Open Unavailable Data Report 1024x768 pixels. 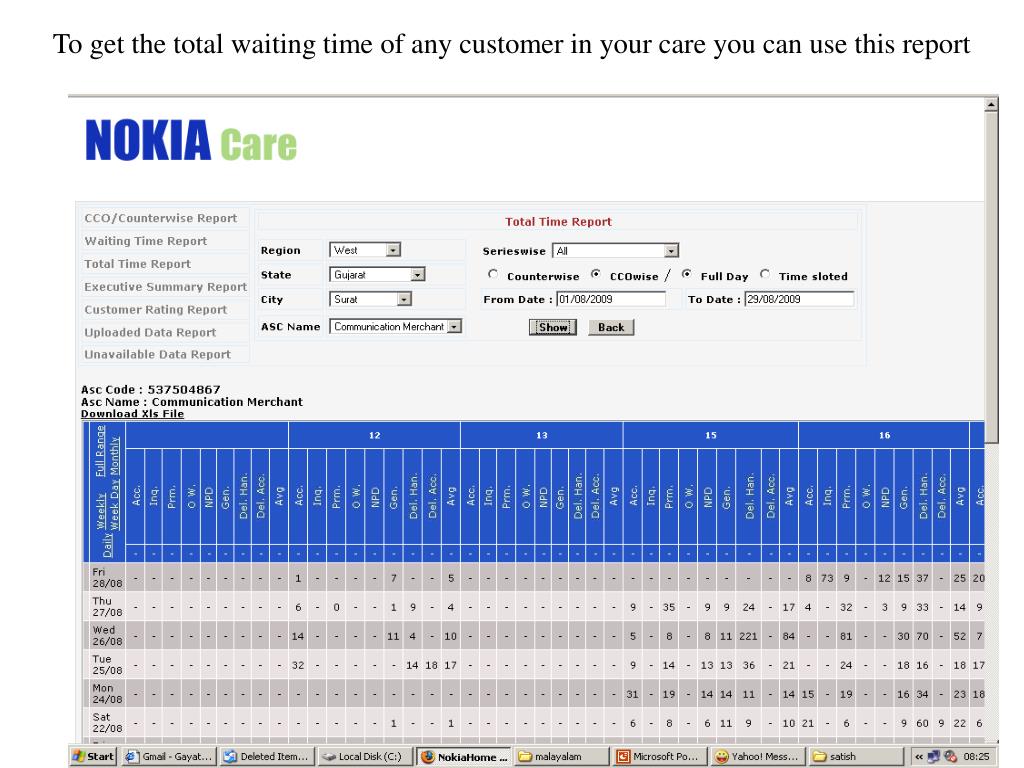tap(157, 355)
